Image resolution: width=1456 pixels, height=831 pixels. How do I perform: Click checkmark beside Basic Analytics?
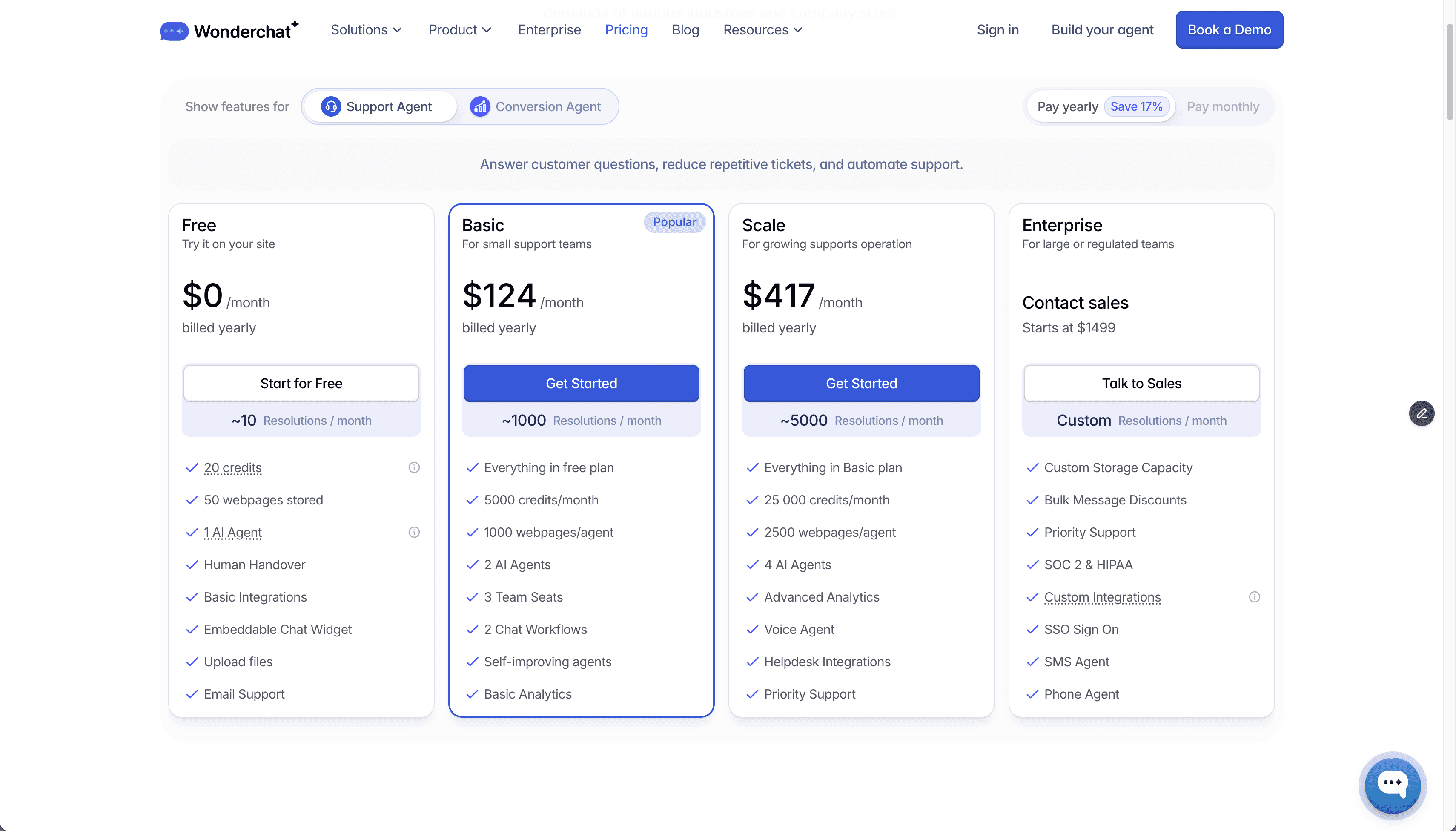[x=472, y=693]
